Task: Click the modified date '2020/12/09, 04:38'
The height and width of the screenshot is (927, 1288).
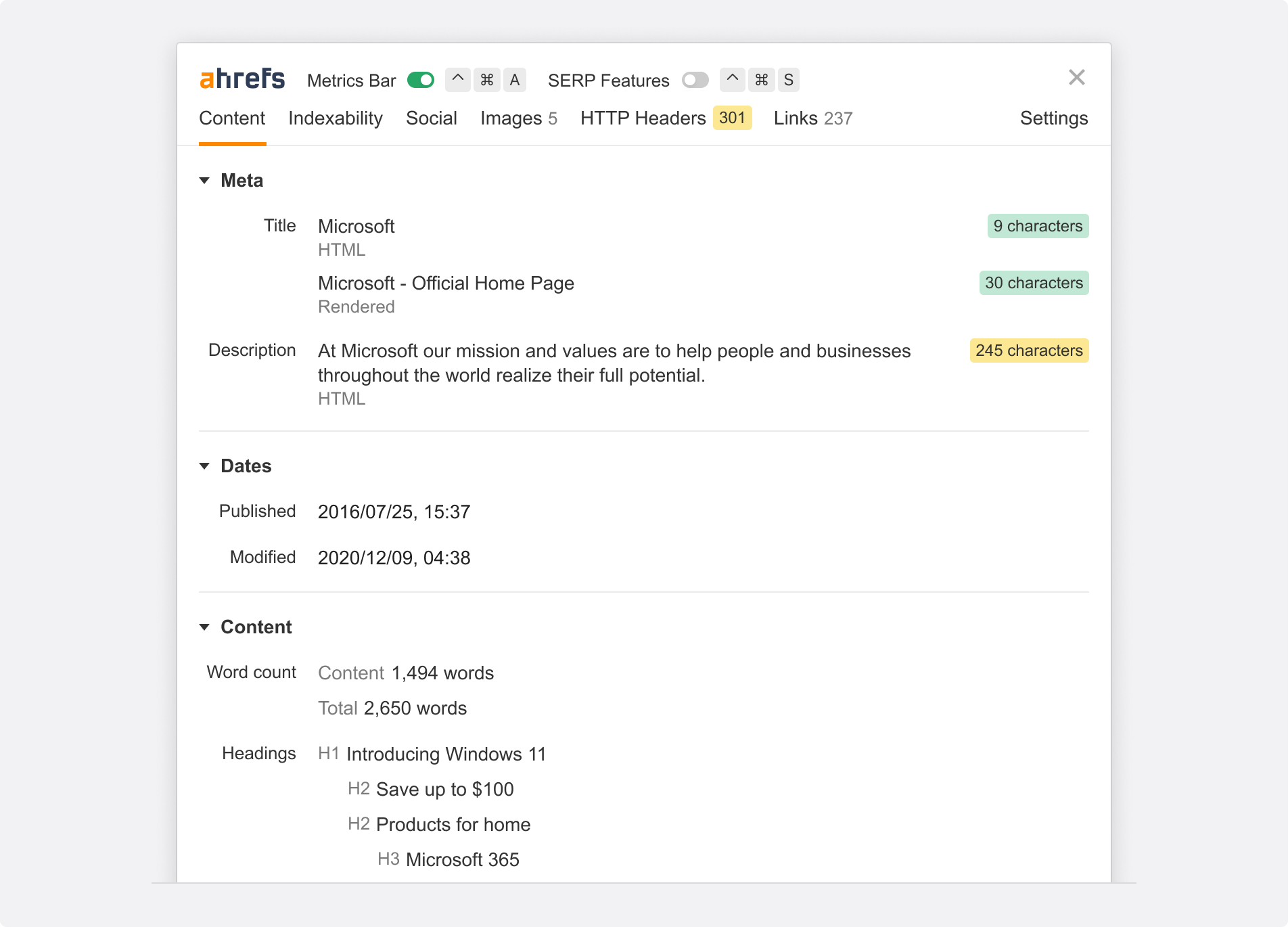Action: [x=394, y=558]
